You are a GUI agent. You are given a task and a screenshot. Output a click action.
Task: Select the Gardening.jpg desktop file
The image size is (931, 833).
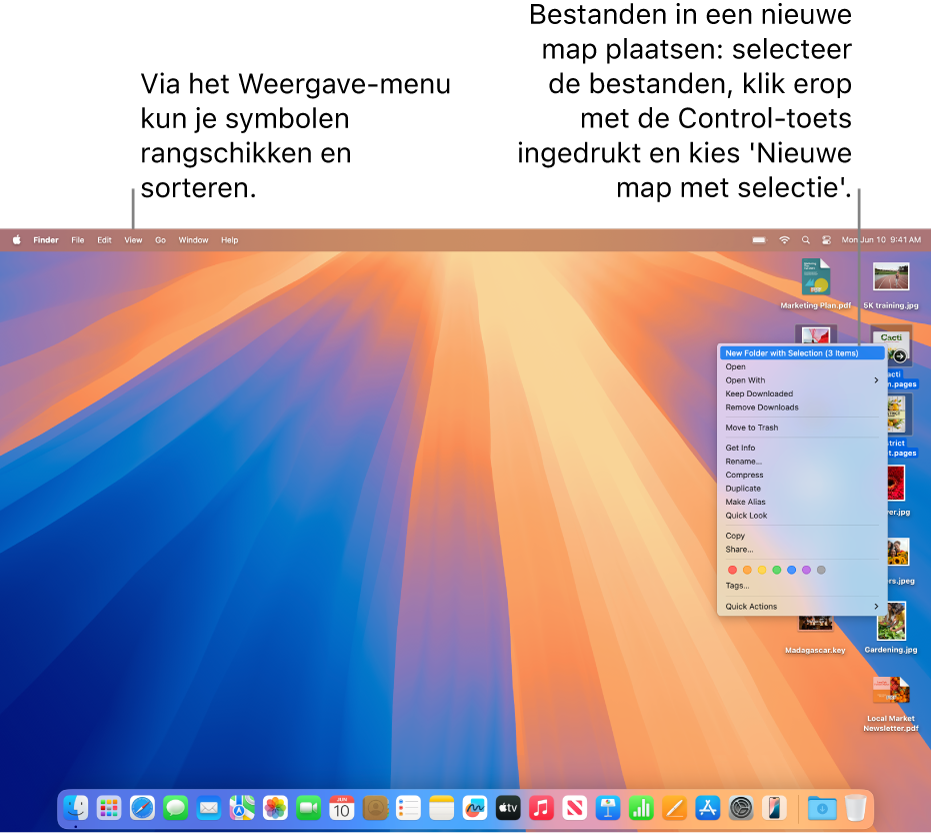tap(891, 628)
